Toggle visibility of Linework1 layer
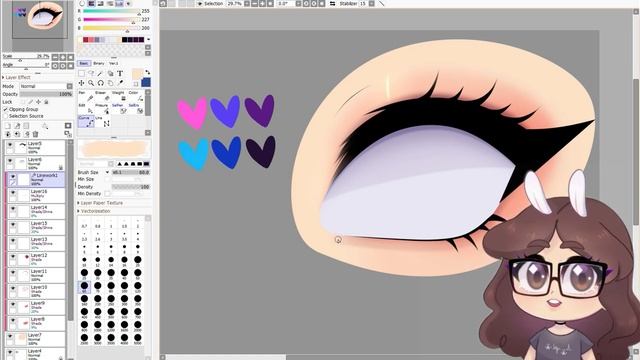 [x=13, y=176]
